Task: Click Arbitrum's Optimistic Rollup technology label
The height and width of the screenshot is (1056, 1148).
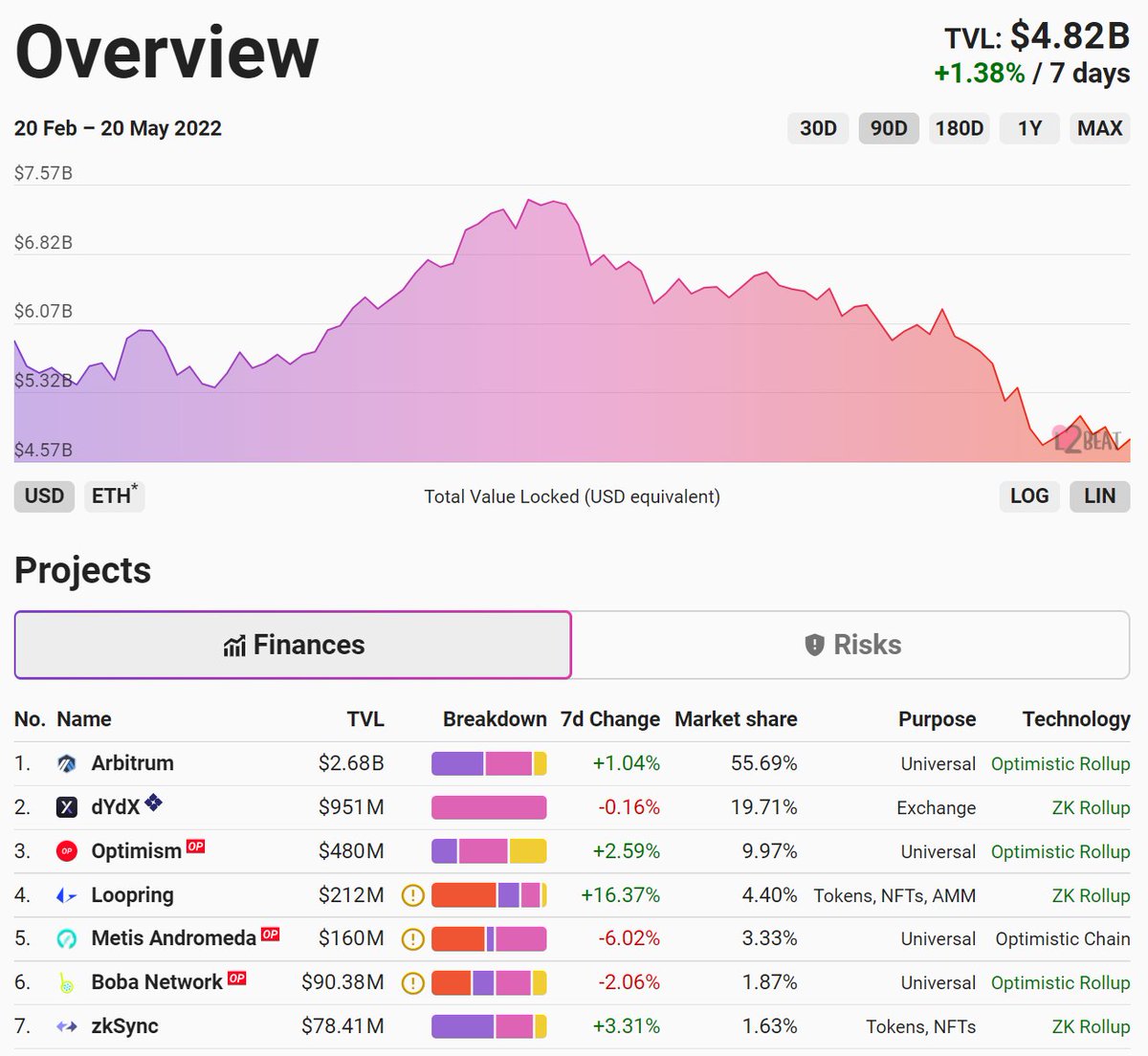Action: pyautogui.click(x=1061, y=763)
